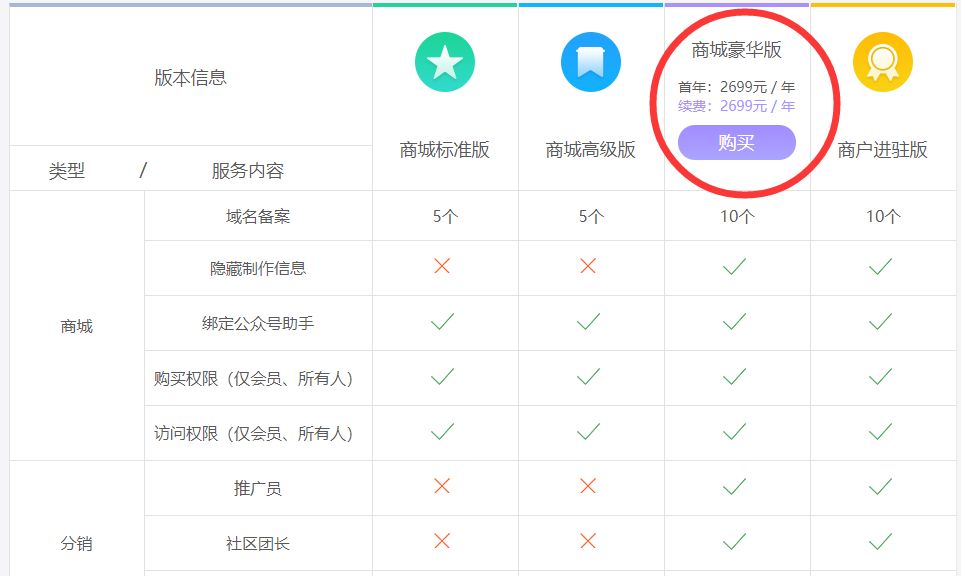Click the yellow medal icon for 商户进驻版

[883, 61]
